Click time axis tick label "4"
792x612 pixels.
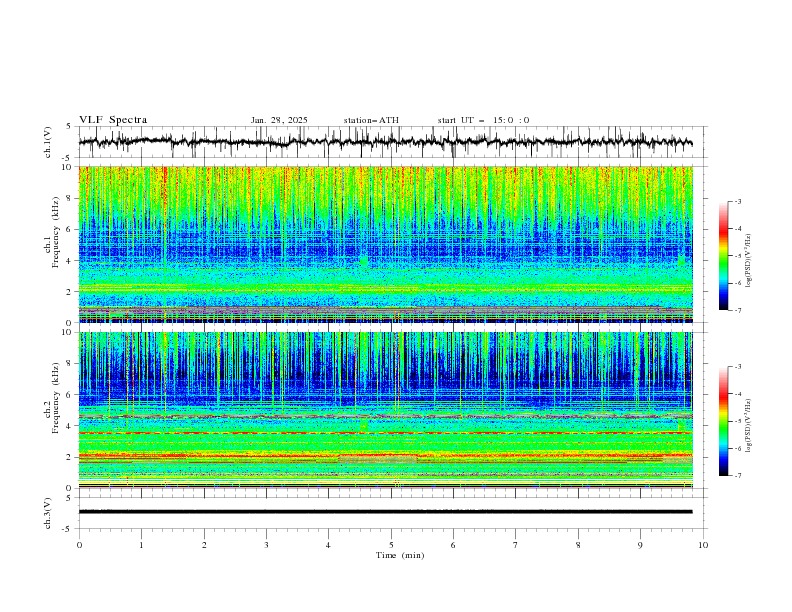pos(328,545)
